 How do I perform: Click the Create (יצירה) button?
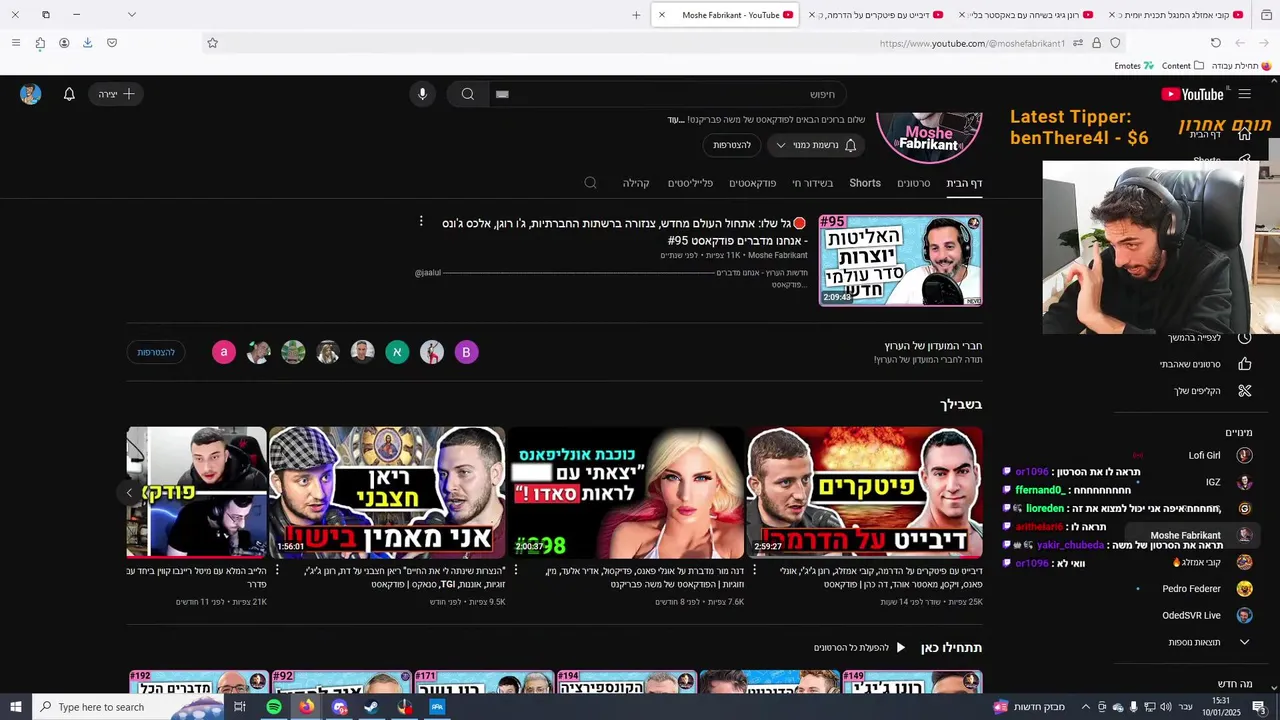116,94
